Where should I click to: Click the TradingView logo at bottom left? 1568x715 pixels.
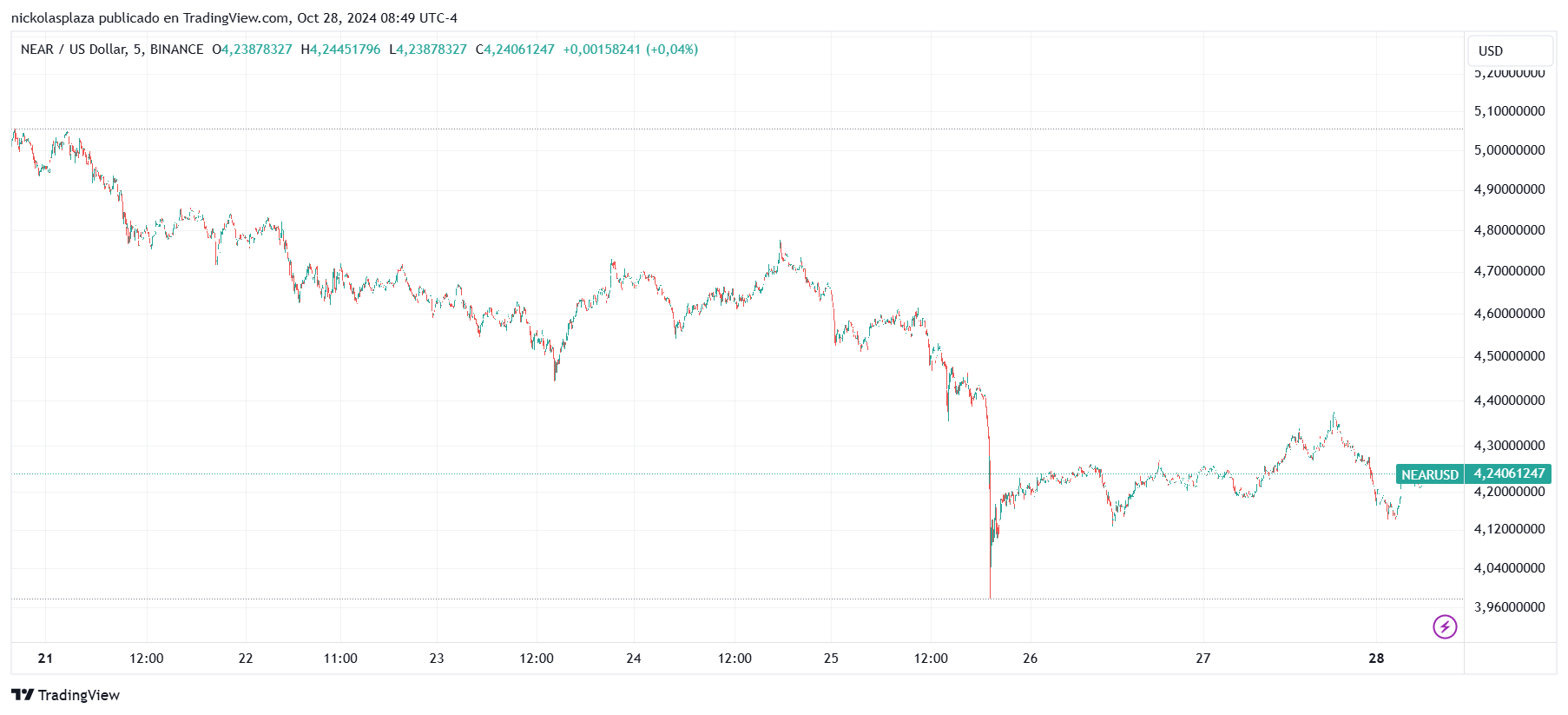[66, 695]
